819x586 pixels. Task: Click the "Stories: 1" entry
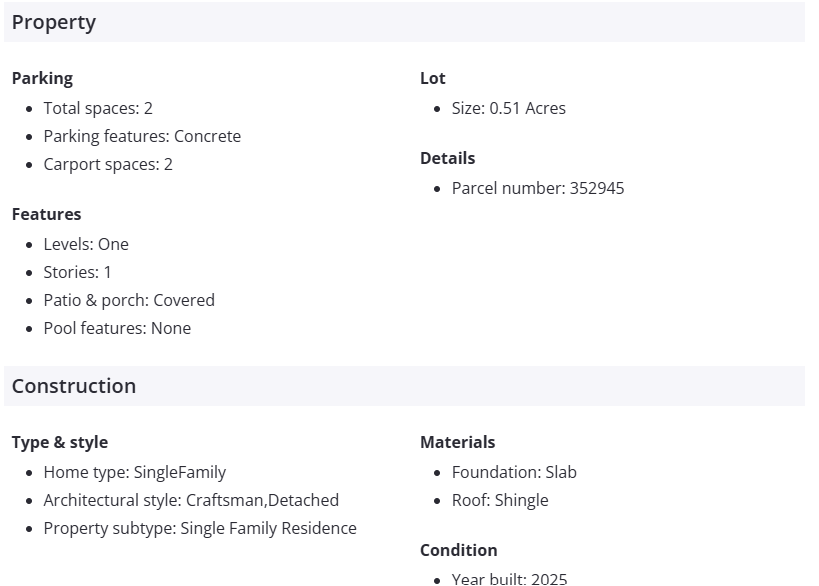tap(78, 272)
